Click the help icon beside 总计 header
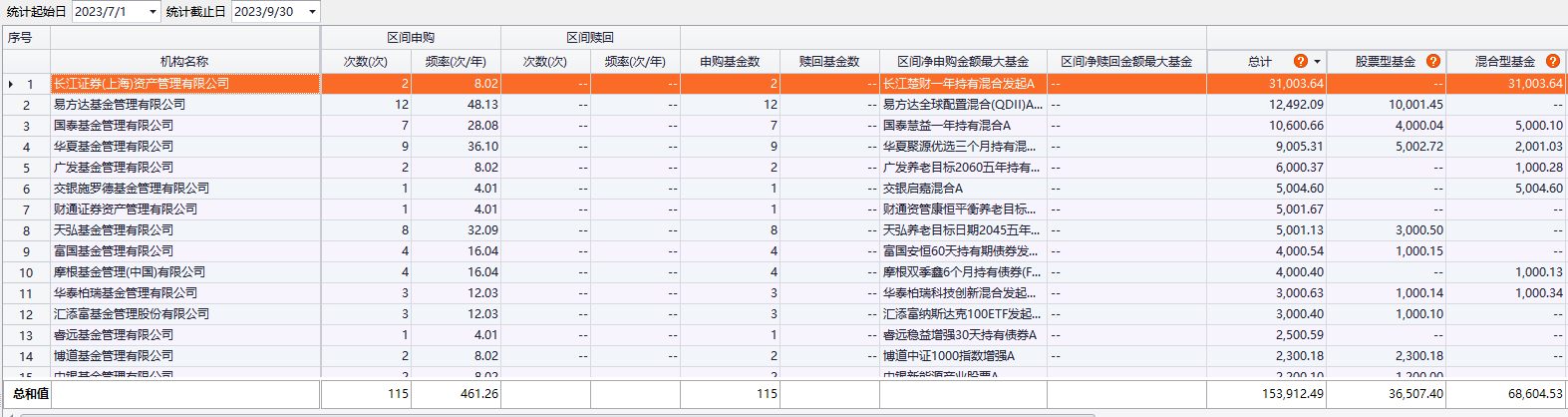The width and height of the screenshot is (1568, 417). (1300, 61)
